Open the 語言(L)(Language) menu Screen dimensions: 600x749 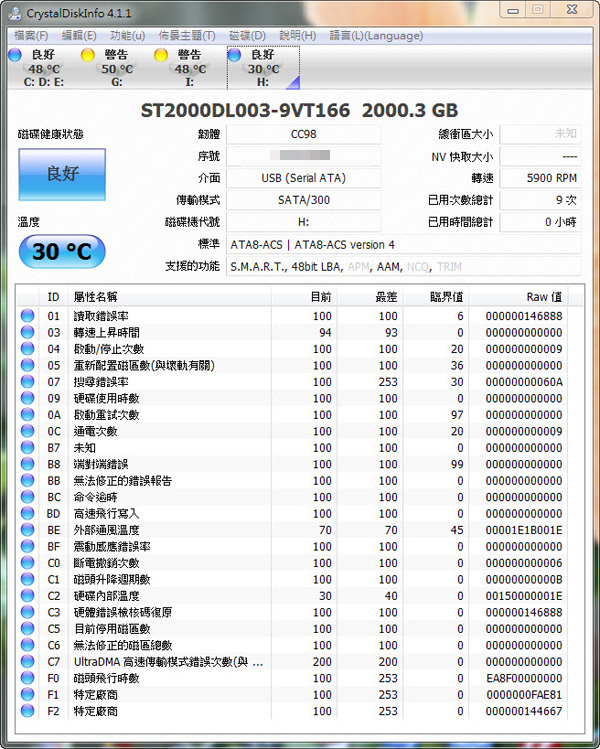tap(376, 35)
